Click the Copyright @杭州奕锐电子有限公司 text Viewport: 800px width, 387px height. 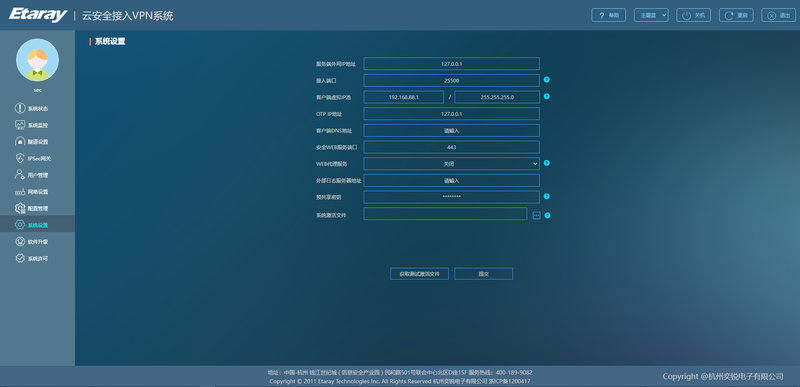click(723, 376)
